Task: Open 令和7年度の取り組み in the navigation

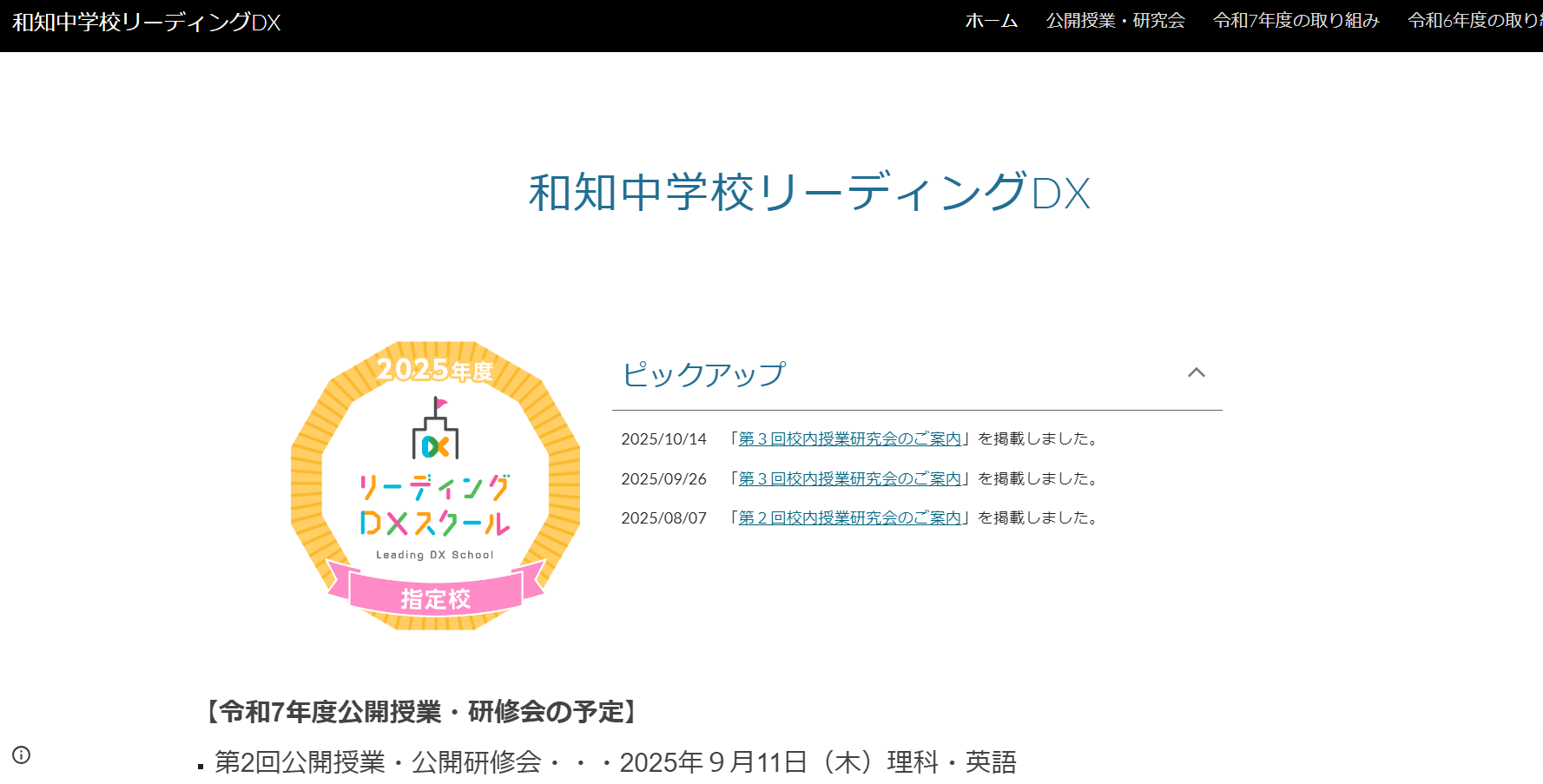Action: (1296, 21)
